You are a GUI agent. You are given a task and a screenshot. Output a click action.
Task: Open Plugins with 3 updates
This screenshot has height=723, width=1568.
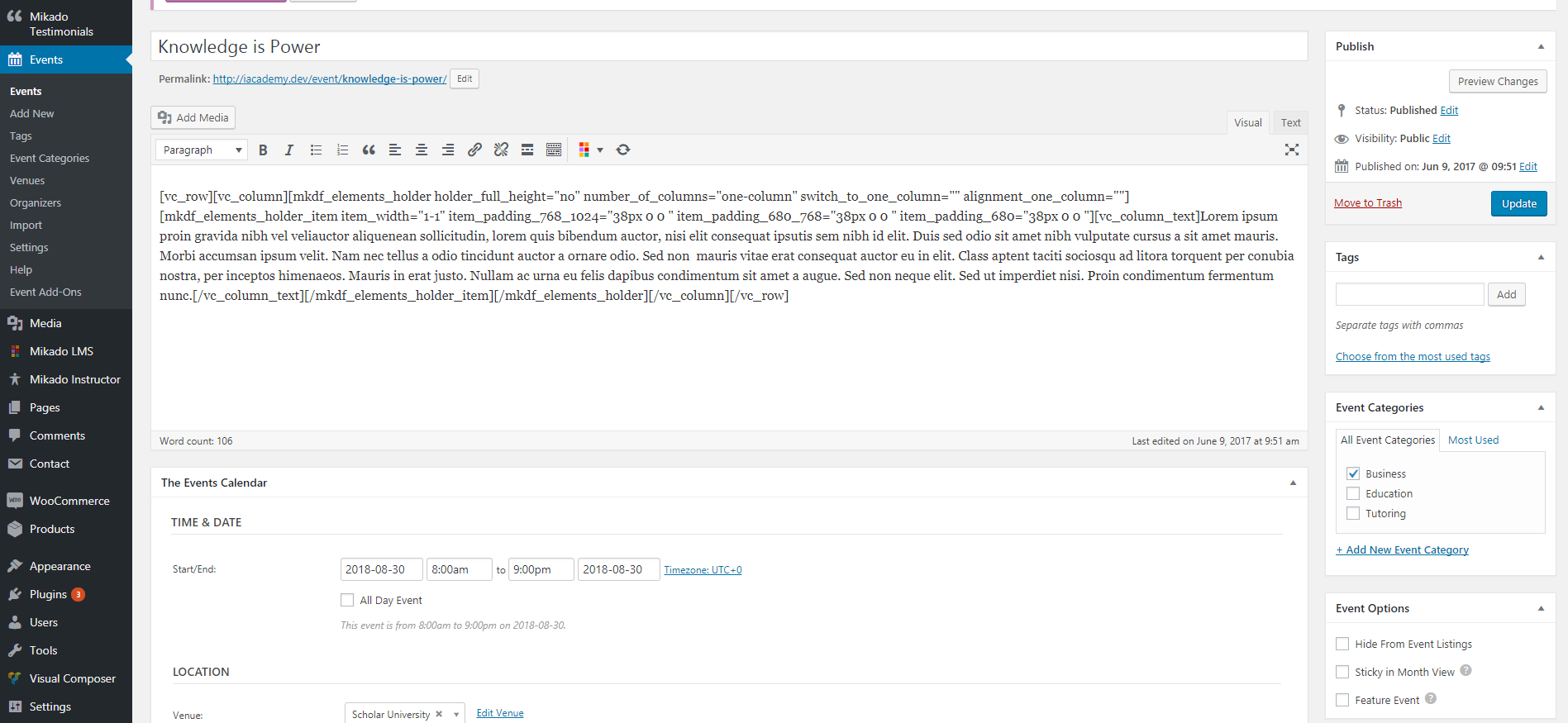coord(66,594)
